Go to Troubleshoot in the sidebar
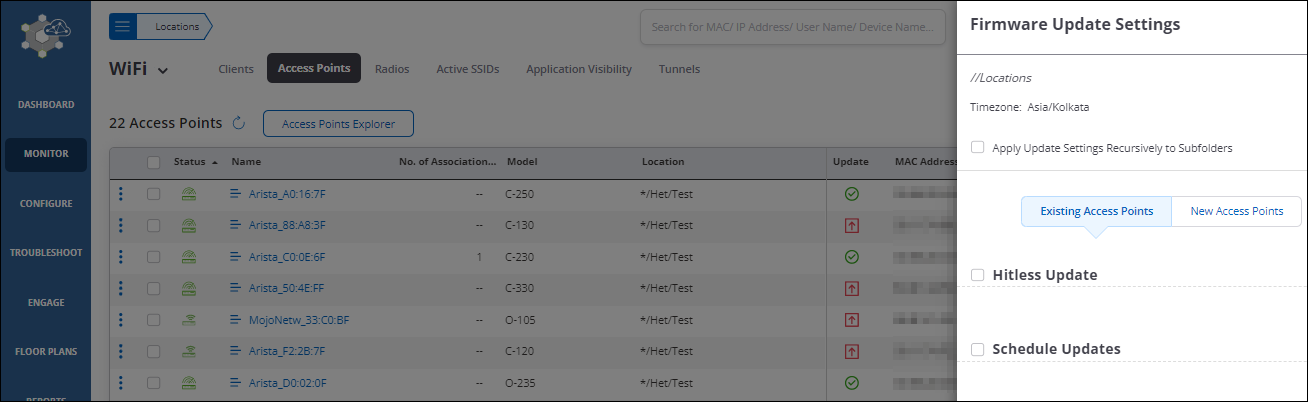1308x402 pixels. (x=46, y=253)
